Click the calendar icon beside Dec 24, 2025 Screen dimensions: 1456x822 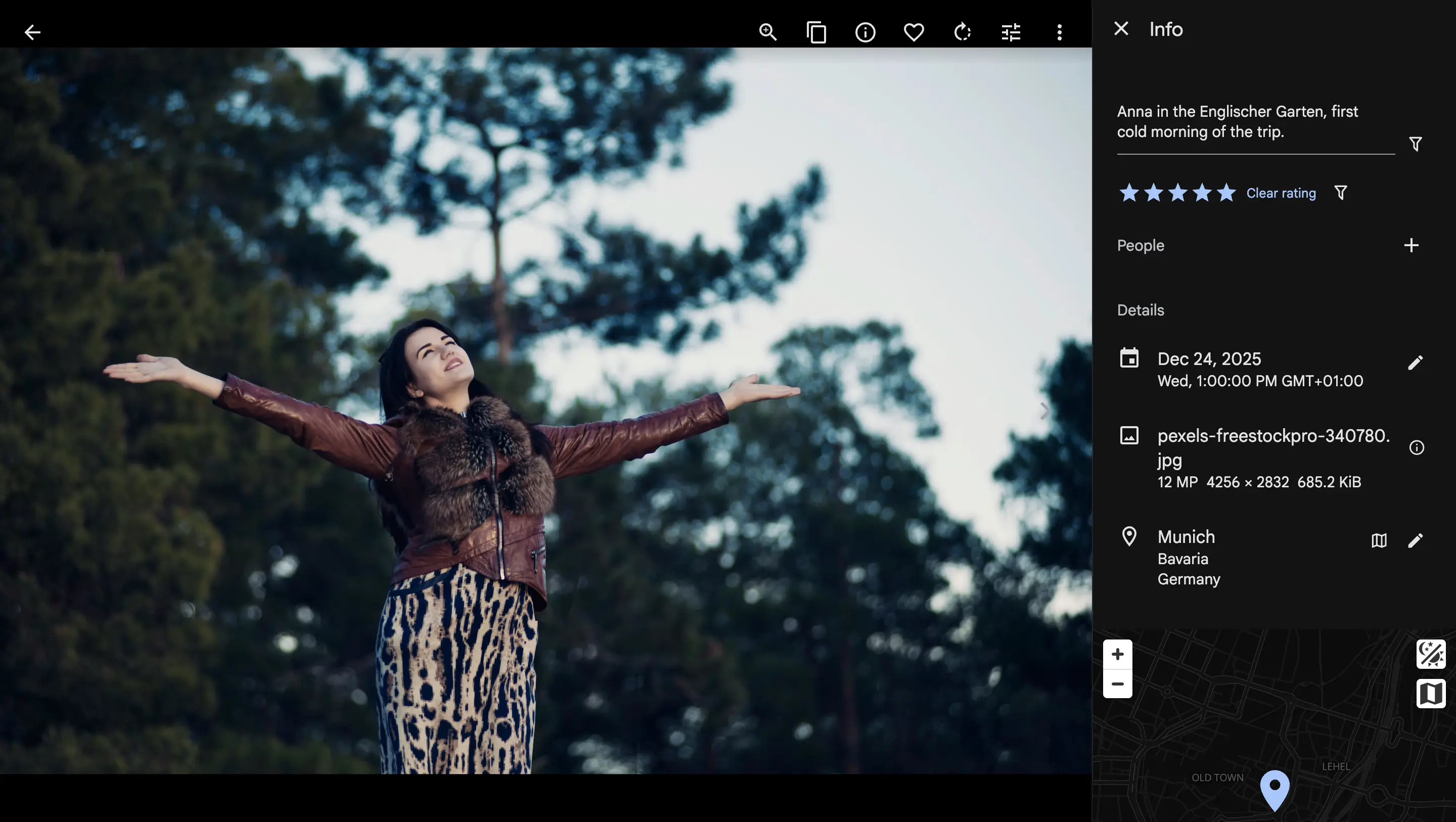[1129, 358]
